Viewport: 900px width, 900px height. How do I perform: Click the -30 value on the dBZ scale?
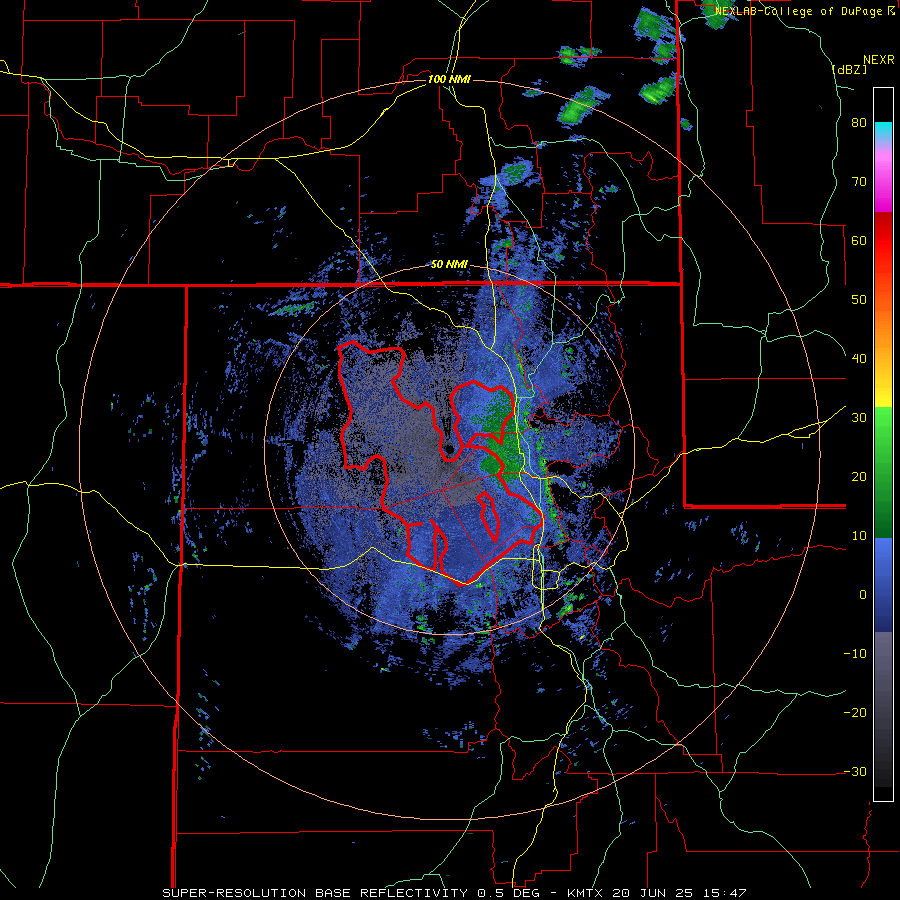click(855, 772)
